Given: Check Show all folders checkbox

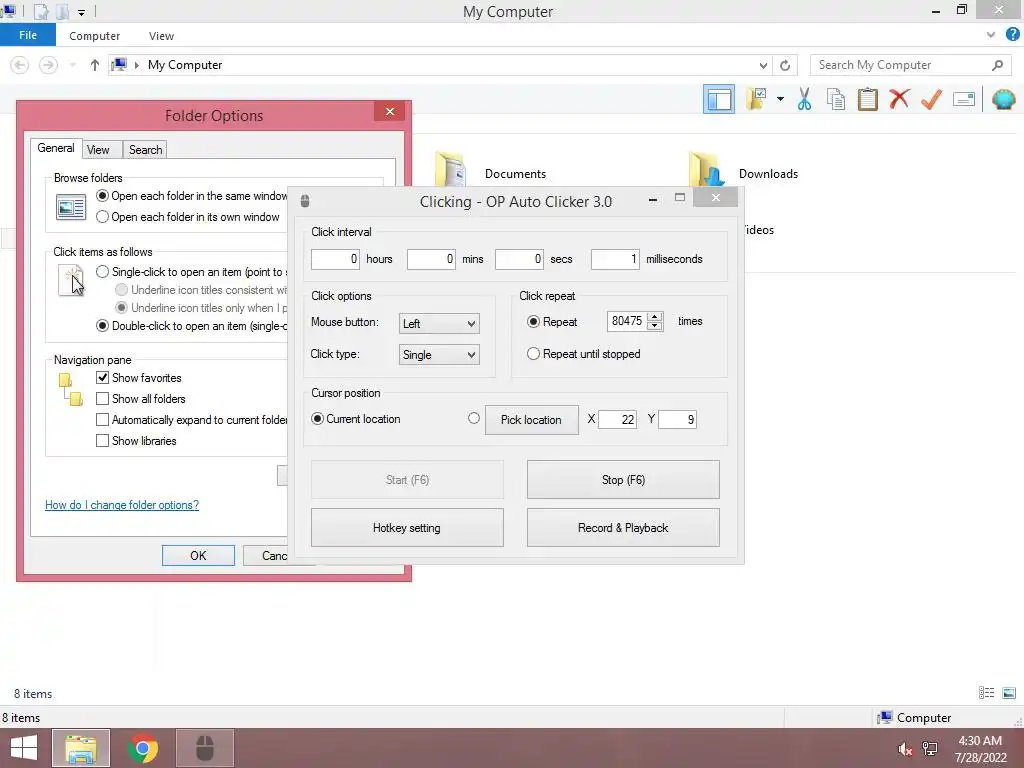Looking at the screenshot, I should click(x=102, y=398).
